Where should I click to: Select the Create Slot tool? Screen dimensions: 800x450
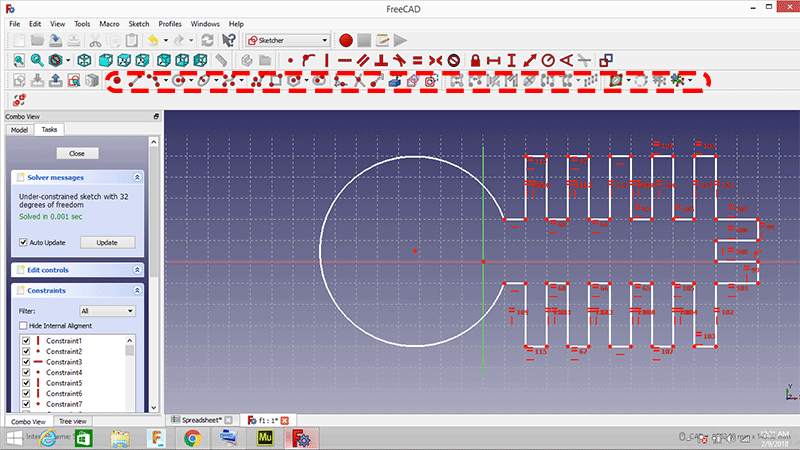click(319, 81)
